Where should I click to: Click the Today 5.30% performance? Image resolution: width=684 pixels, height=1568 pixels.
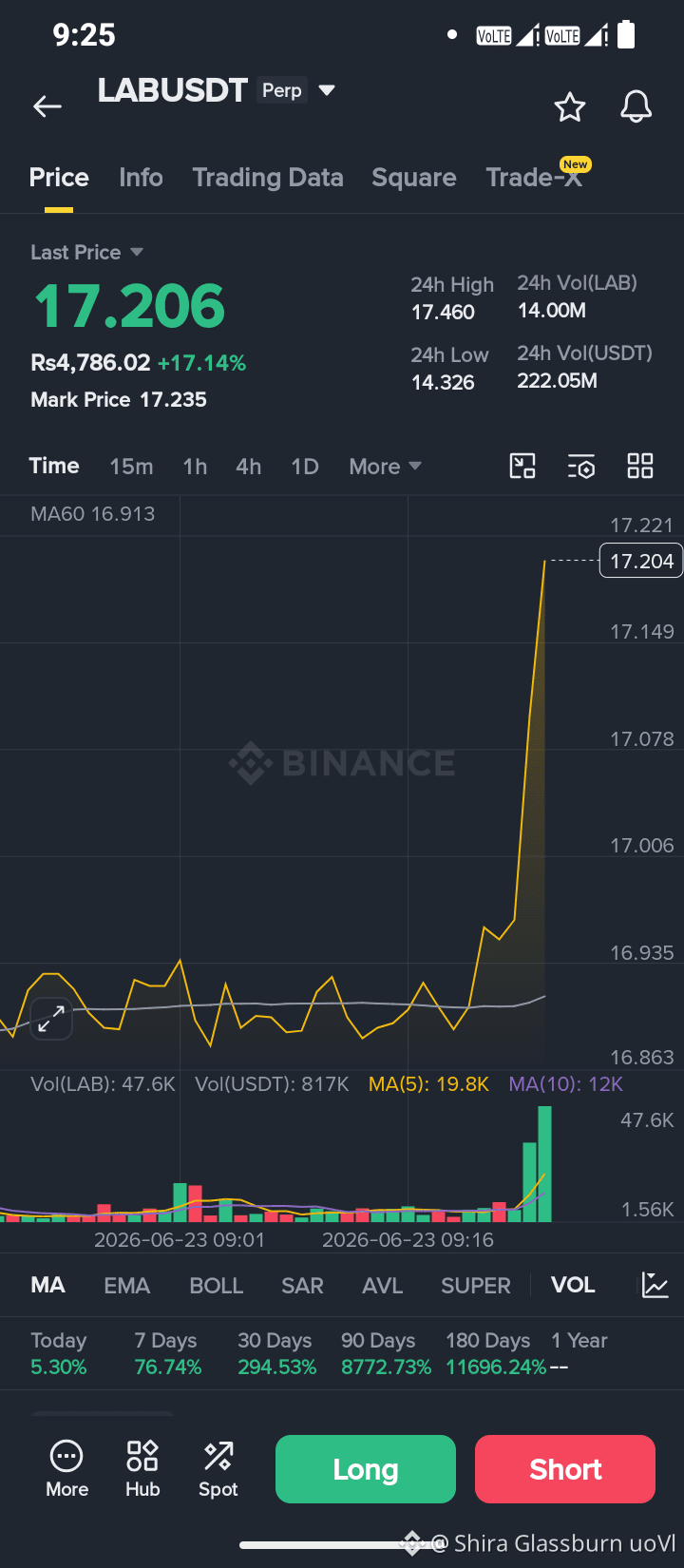point(59,1354)
